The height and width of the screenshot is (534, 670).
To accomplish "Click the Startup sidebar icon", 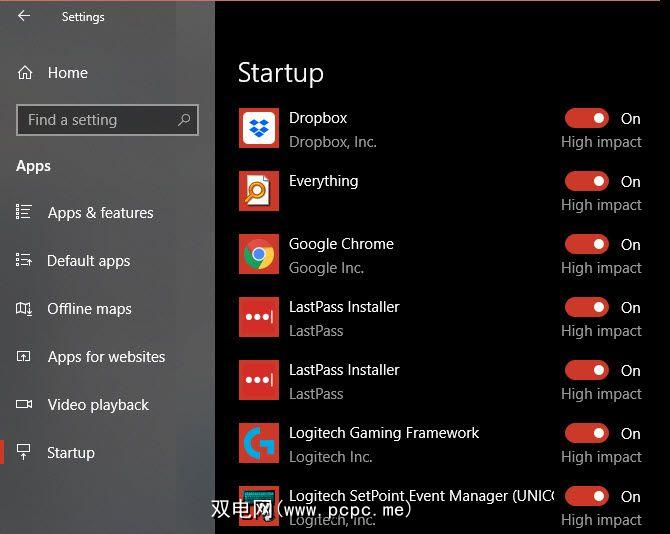I will [x=24, y=452].
